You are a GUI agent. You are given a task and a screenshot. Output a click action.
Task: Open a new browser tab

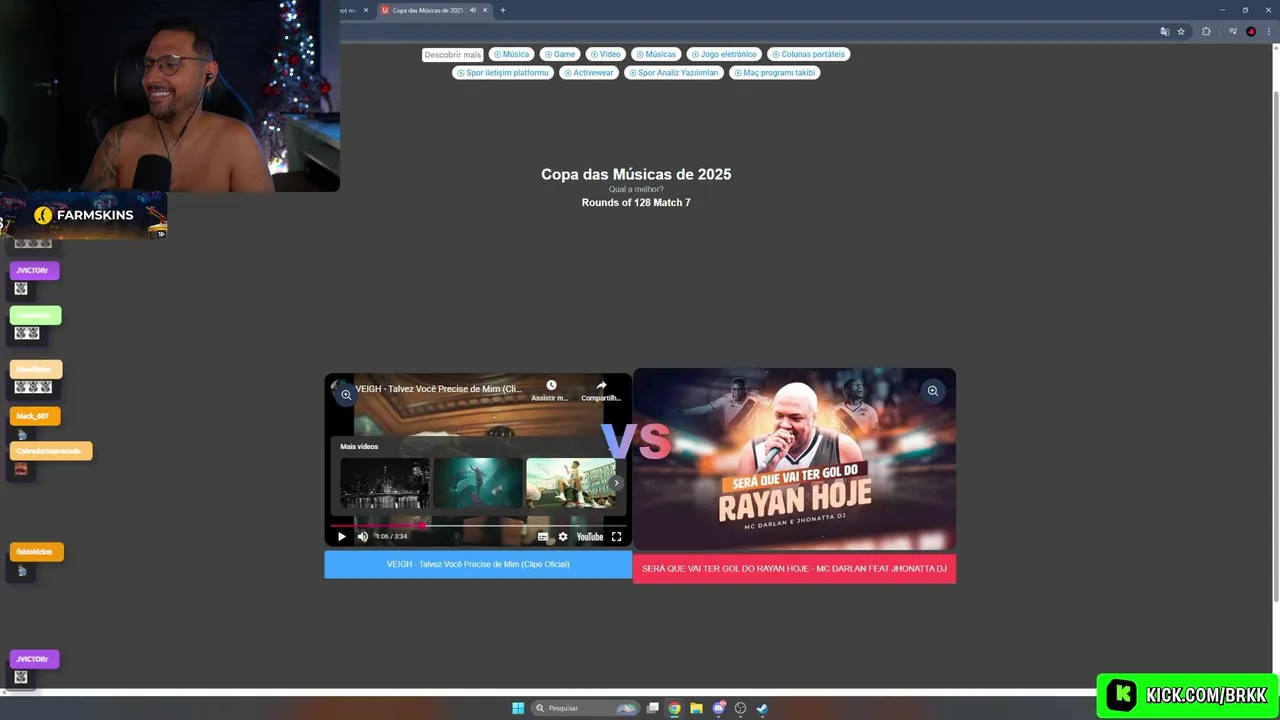503,10
